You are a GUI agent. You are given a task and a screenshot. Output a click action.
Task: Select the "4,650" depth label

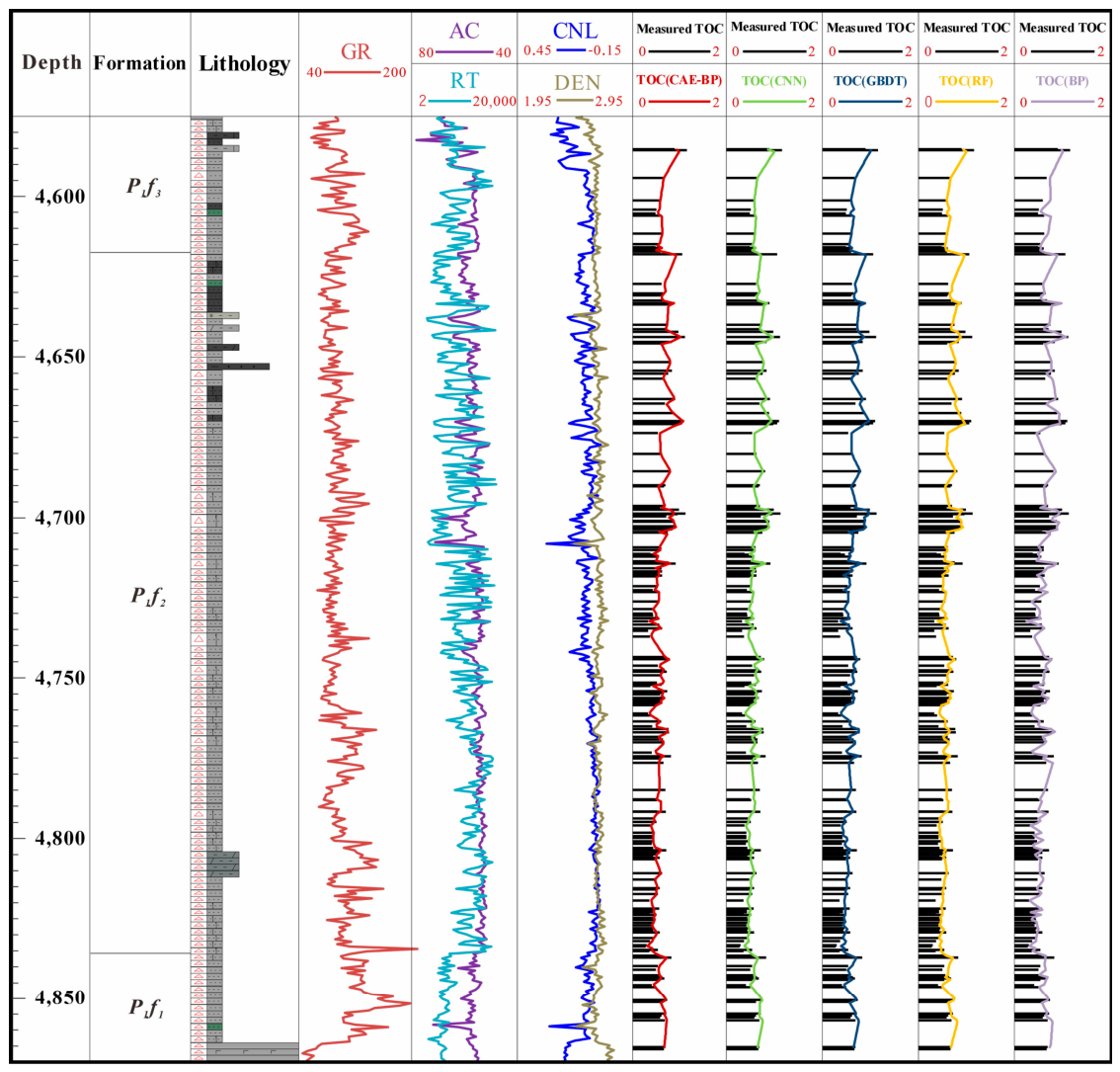(60, 357)
